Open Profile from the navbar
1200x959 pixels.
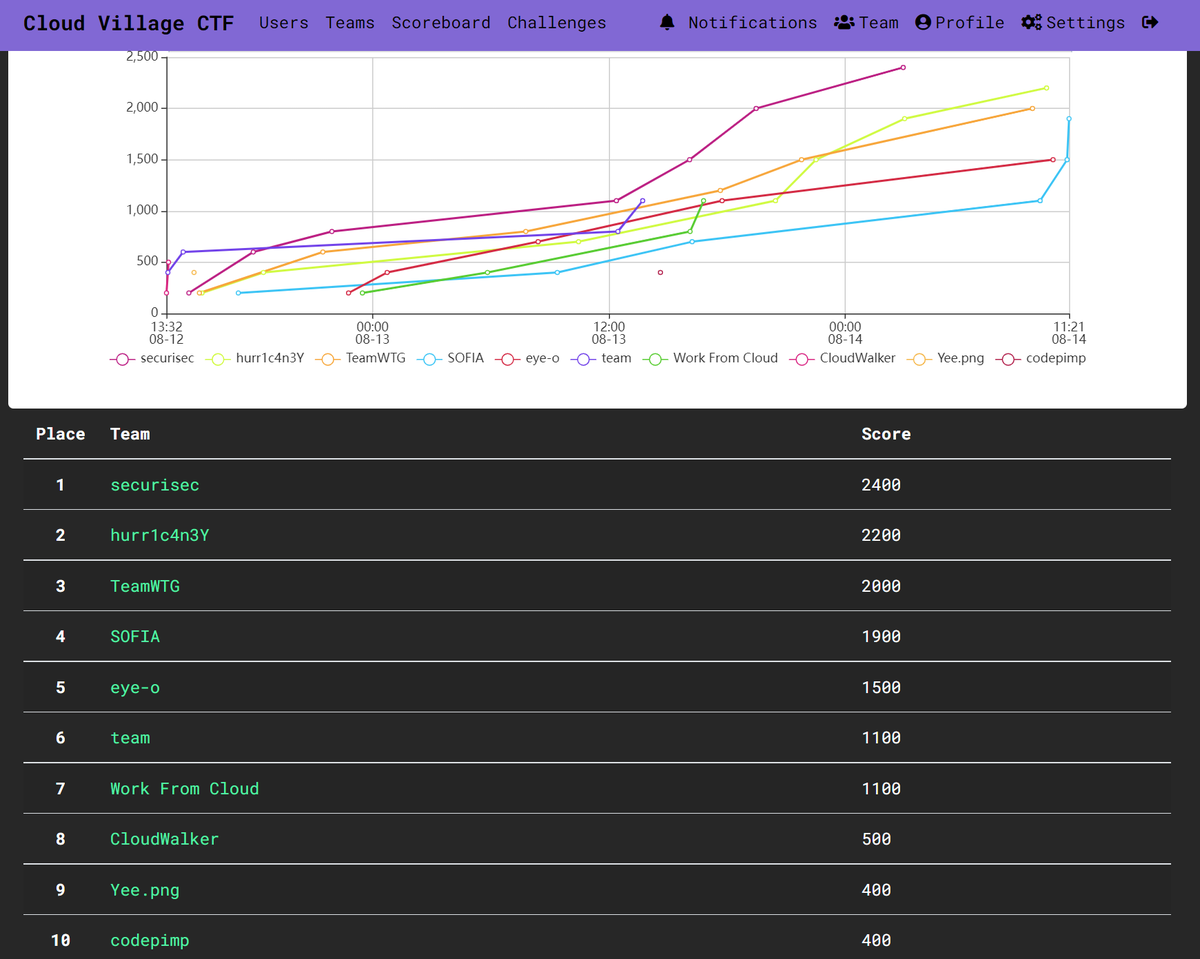(x=960, y=22)
